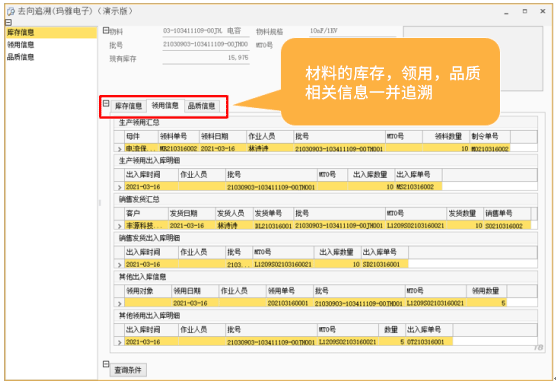Select 2021-03-16 领料日期 cell in 生产领用汇总
This screenshot has height=384, width=556.
pos(223,149)
